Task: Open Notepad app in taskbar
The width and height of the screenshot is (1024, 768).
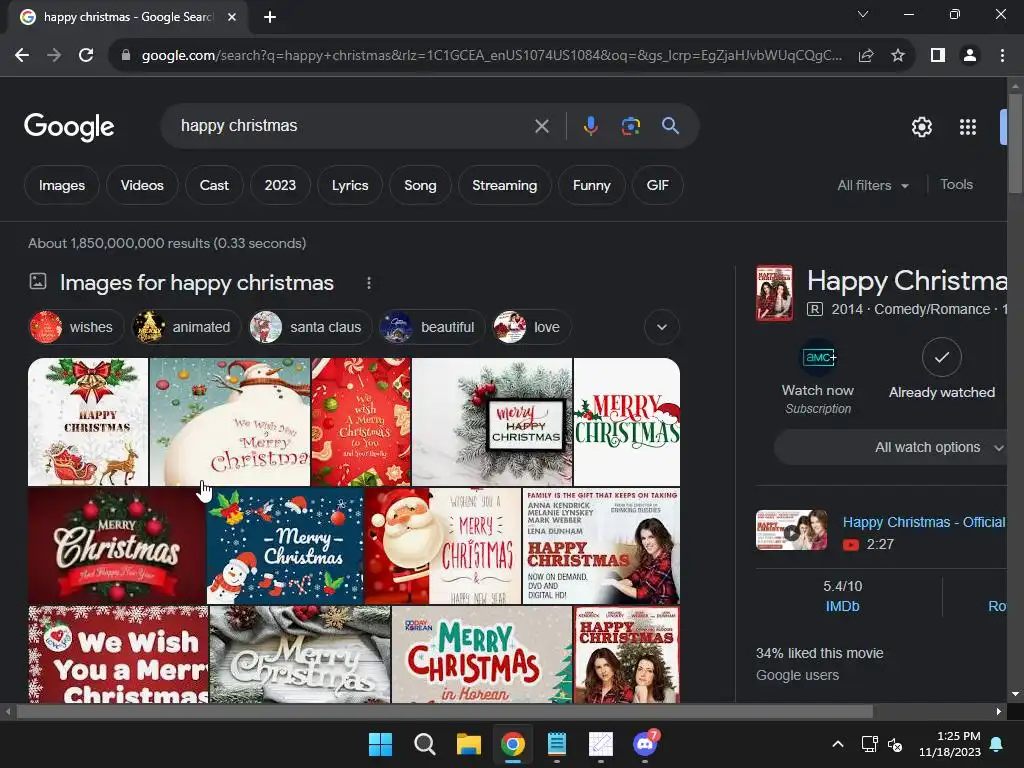Action: click(556, 744)
